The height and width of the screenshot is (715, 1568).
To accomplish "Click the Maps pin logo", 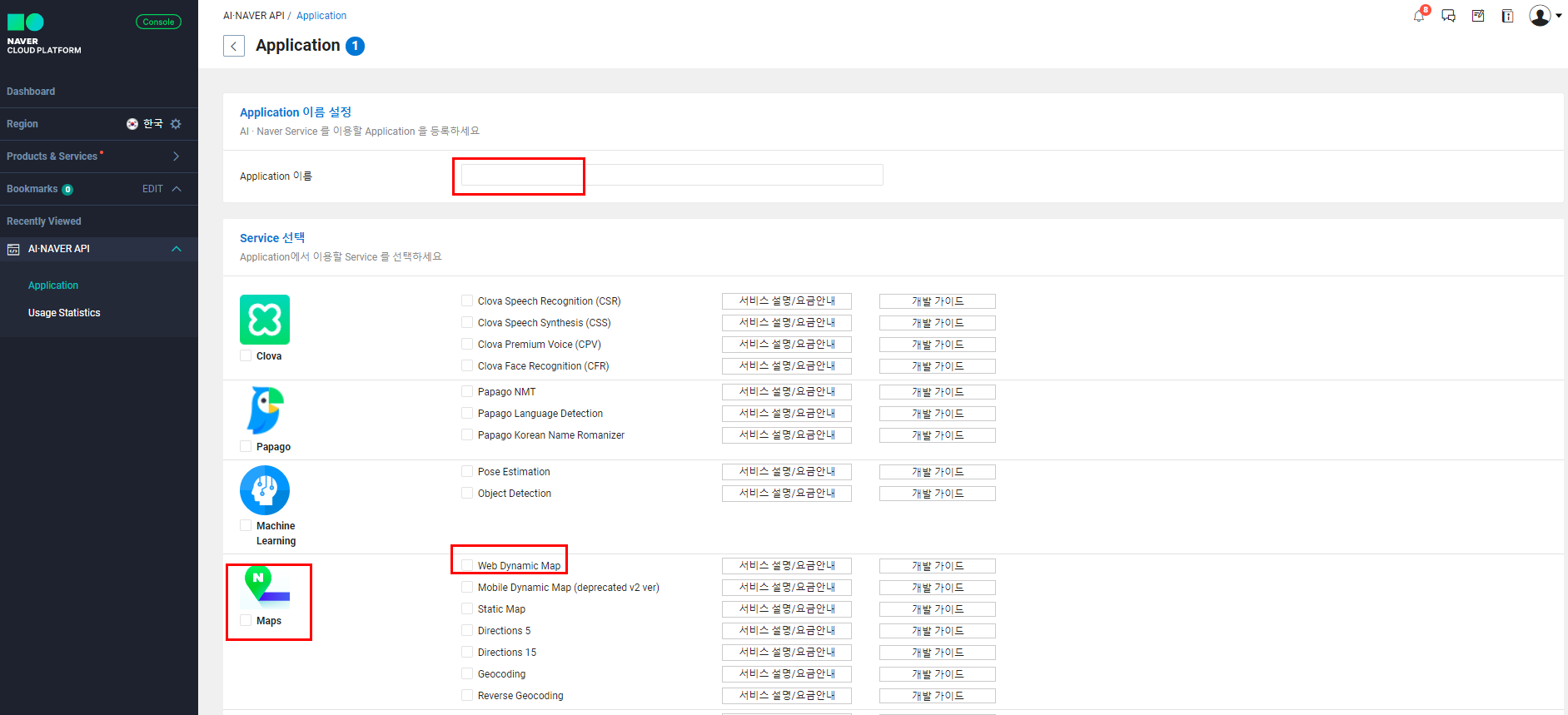I will pos(266,585).
